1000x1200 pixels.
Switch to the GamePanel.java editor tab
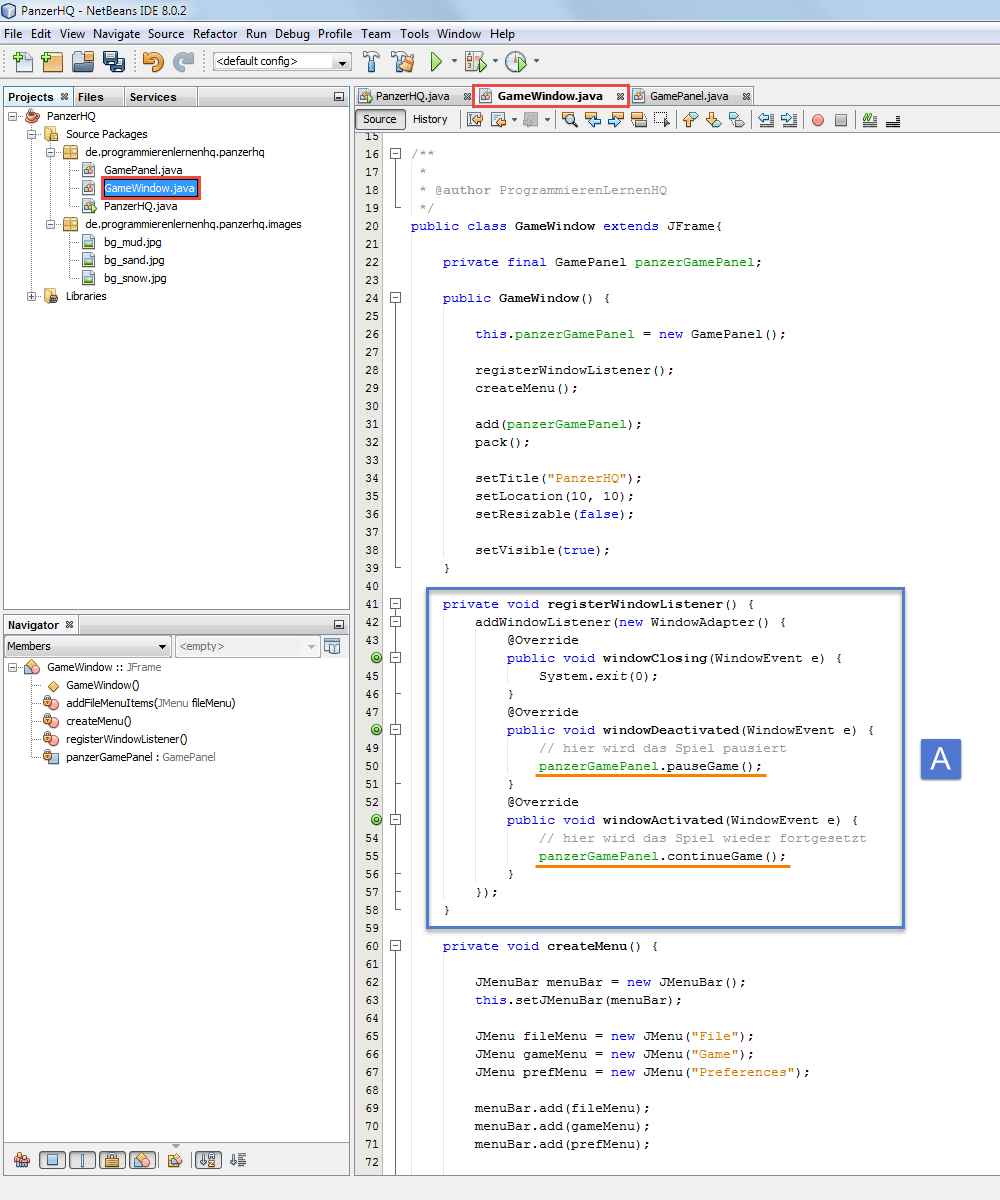pos(691,96)
